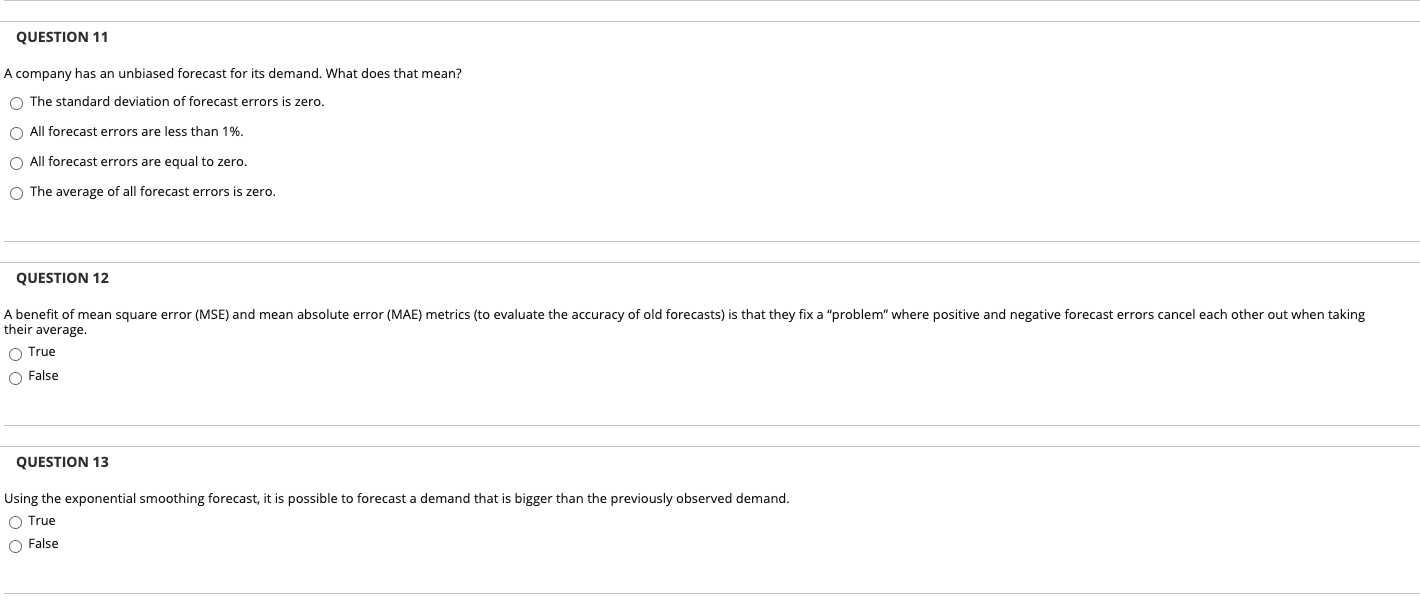Image resolution: width=1420 pixels, height=602 pixels.
Task: Select True for Question 12
Action: click(x=15, y=352)
